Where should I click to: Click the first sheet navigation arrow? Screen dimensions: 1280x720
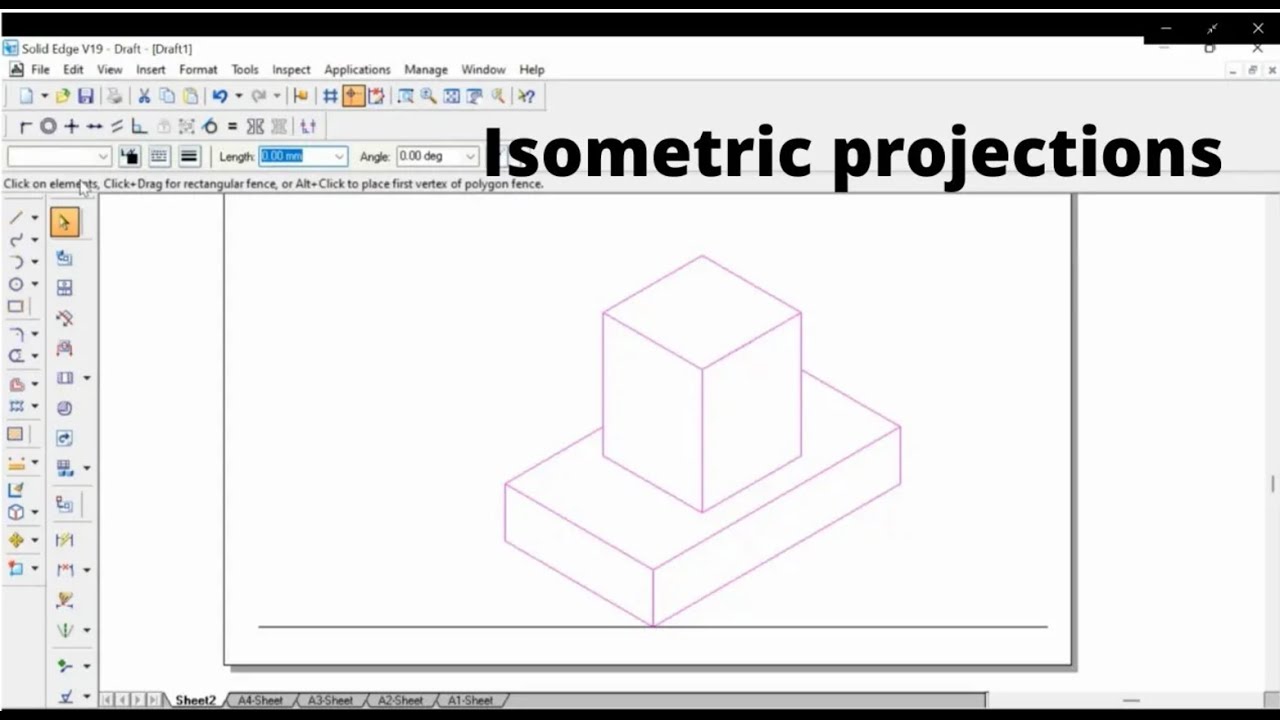[x=107, y=700]
